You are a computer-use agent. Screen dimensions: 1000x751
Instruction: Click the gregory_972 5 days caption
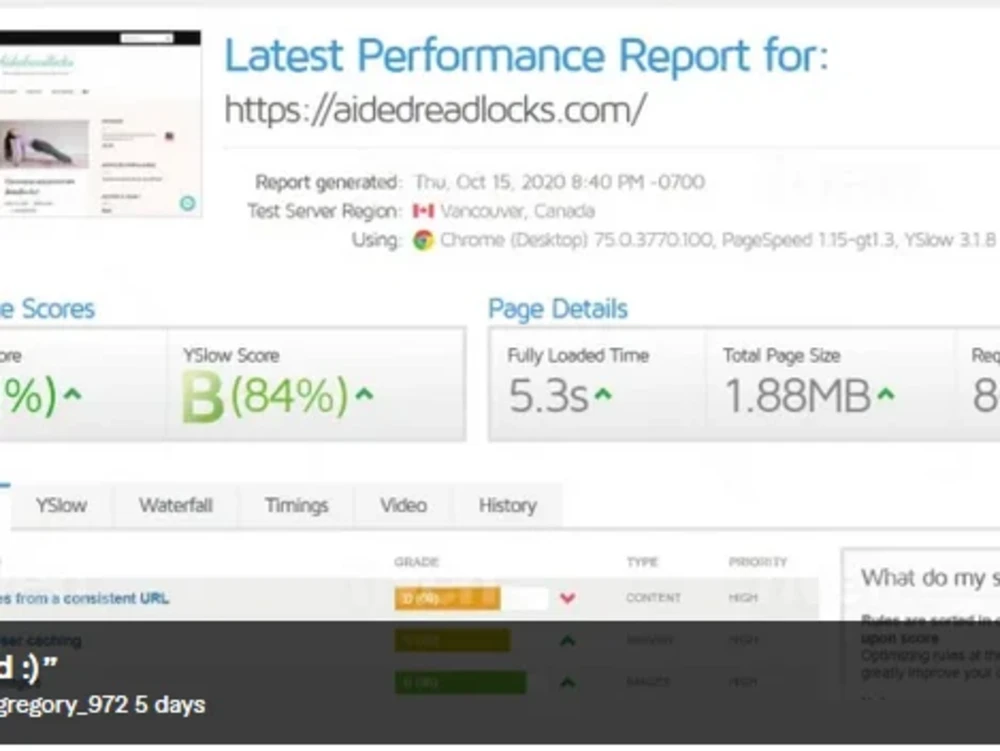[103, 705]
